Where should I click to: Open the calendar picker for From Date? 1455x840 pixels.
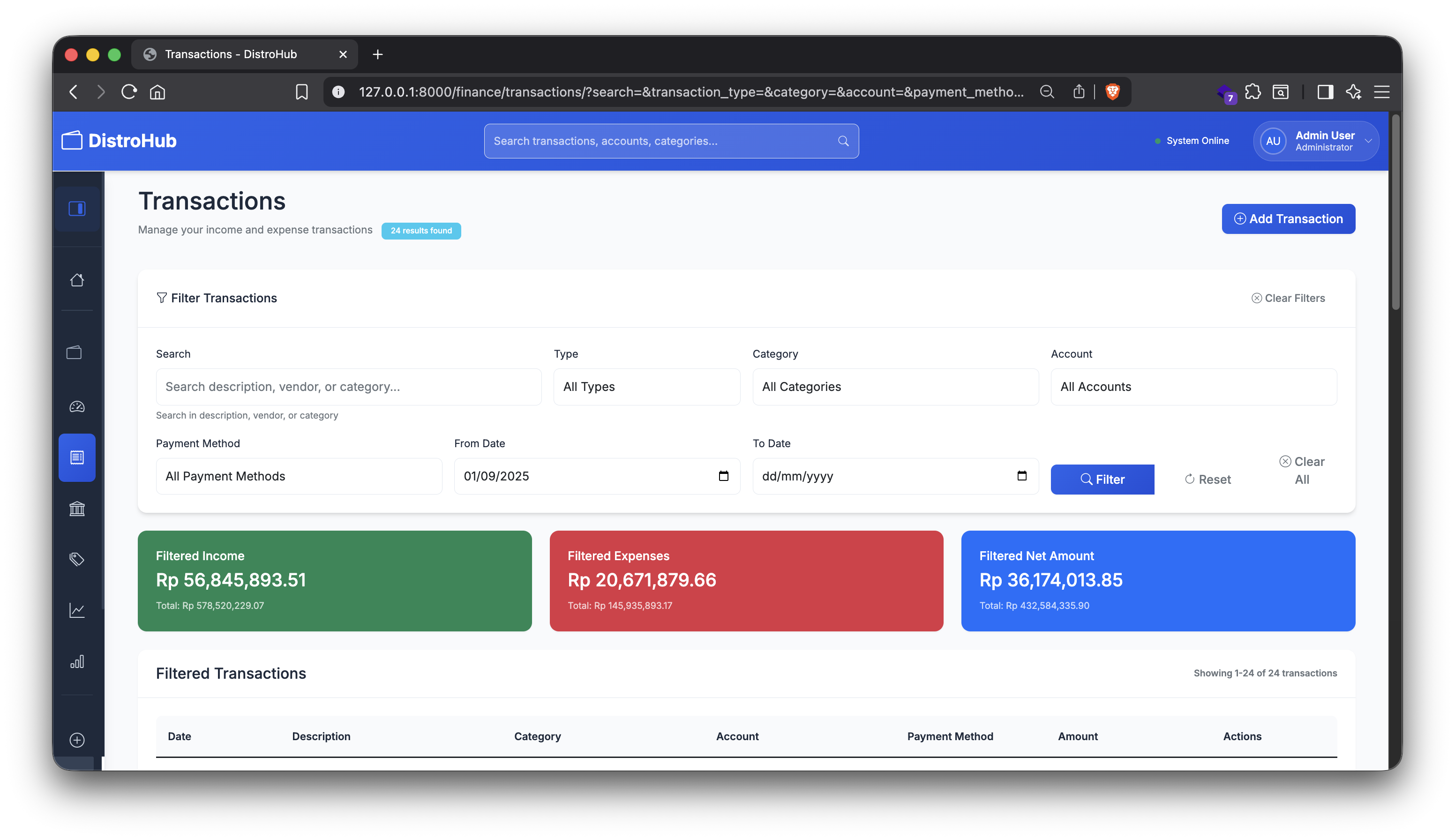(725, 476)
